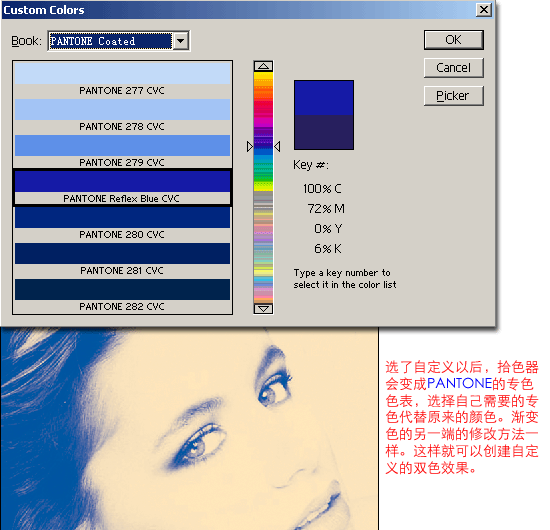Viewport: 550px width, 530px height.
Task: Select PANTONE 281 CVC swatch
Action: click(122, 260)
